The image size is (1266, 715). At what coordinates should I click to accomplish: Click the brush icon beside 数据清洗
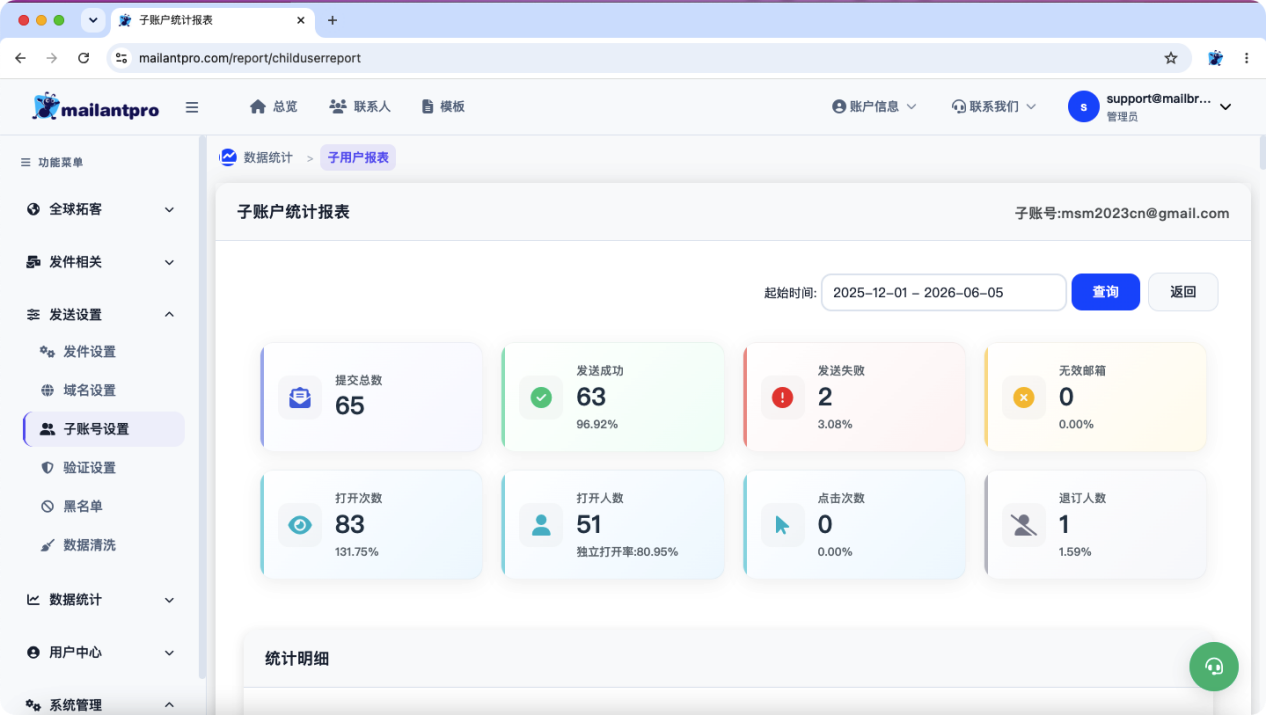[x=47, y=545]
